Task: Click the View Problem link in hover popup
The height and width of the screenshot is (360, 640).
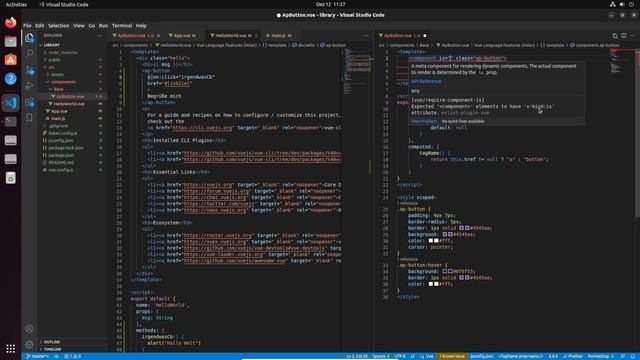Action: pos(424,121)
